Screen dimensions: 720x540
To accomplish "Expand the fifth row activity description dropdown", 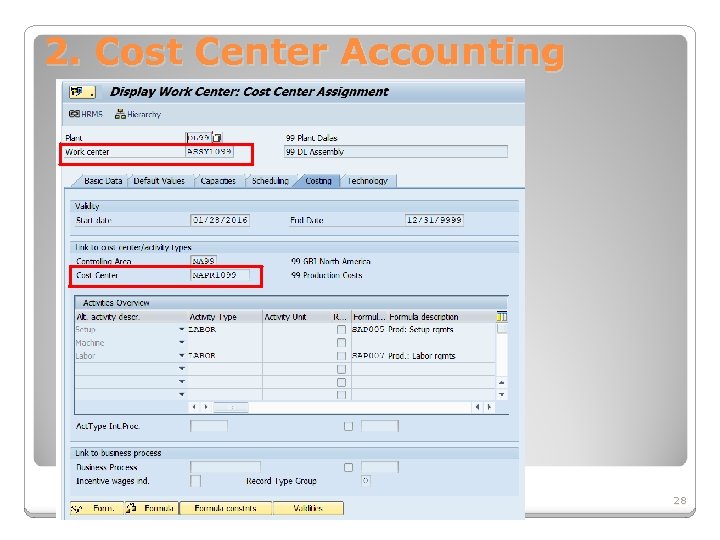I will coord(182,382).
